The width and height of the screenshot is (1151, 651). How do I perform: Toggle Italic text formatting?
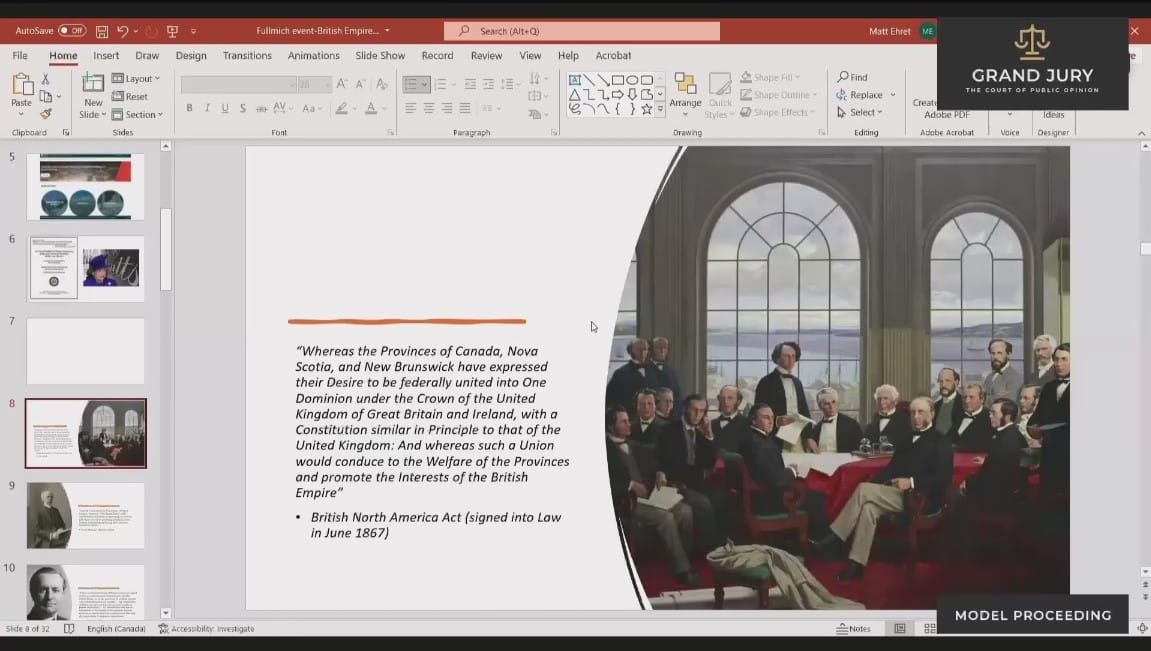[206, 108]
